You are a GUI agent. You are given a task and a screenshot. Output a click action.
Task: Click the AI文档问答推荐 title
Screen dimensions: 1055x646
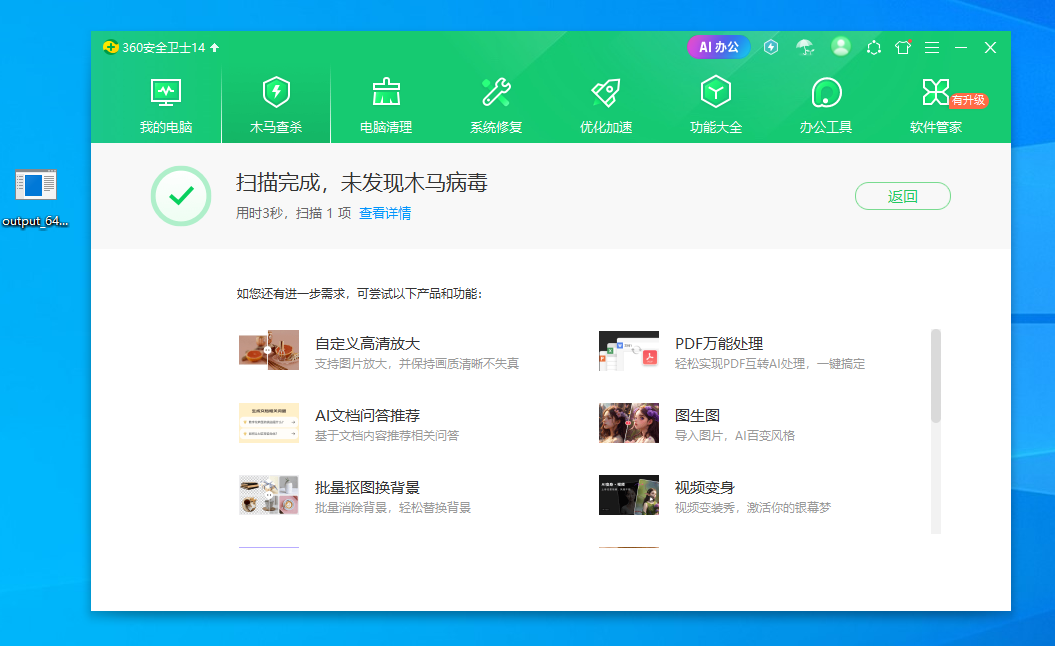[x=367, y=416]
